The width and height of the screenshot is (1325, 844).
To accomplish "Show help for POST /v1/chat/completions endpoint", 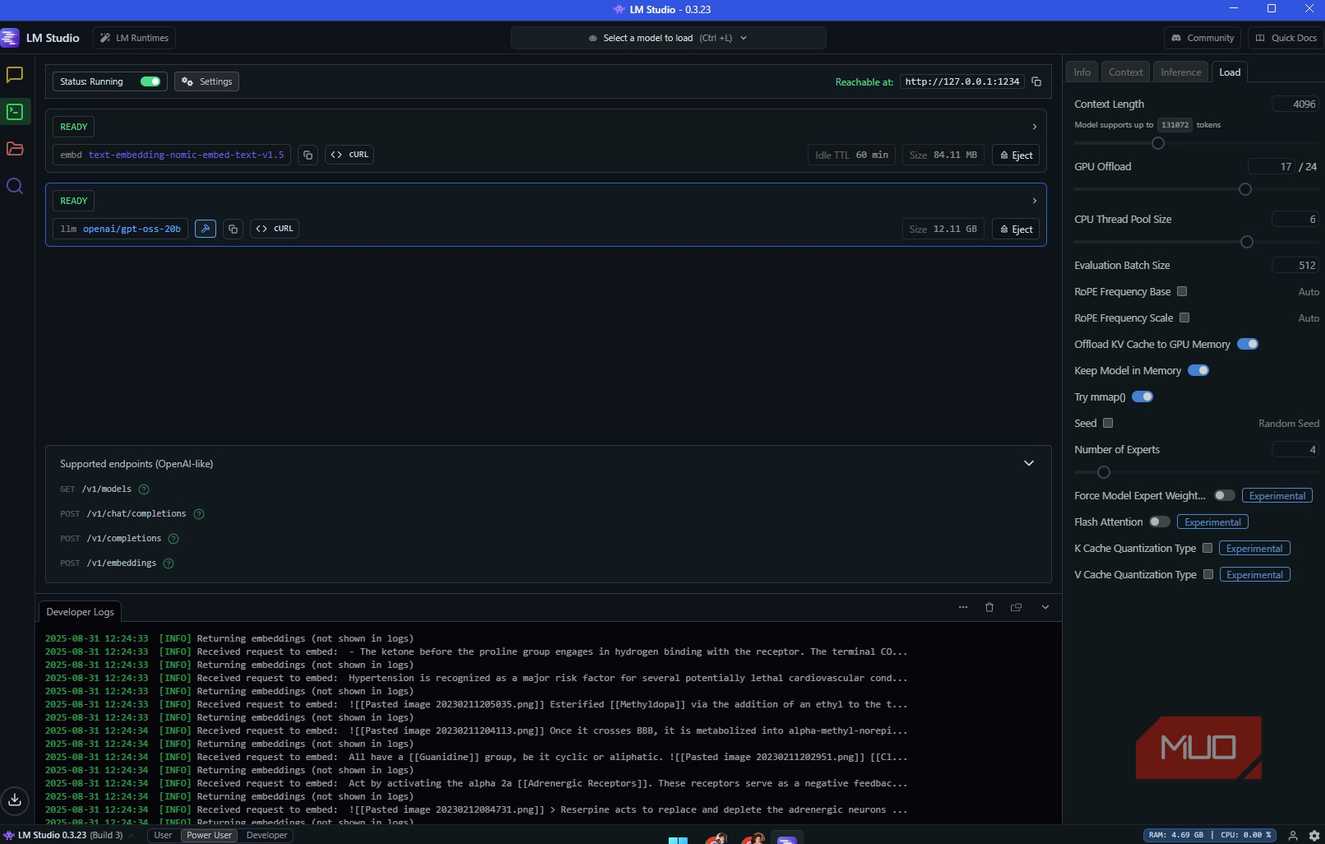I will 198,514.
